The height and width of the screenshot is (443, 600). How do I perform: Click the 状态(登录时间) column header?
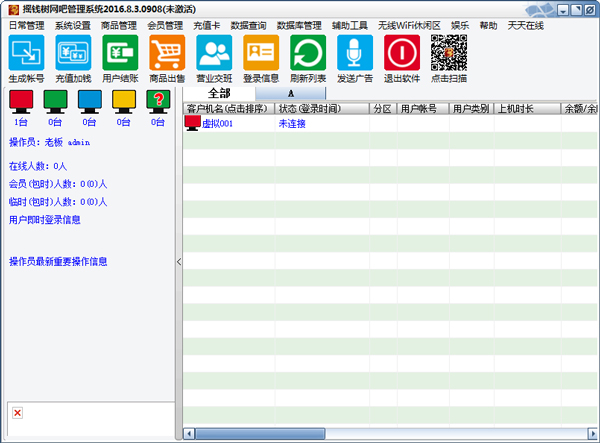click(x=322, y=109)
